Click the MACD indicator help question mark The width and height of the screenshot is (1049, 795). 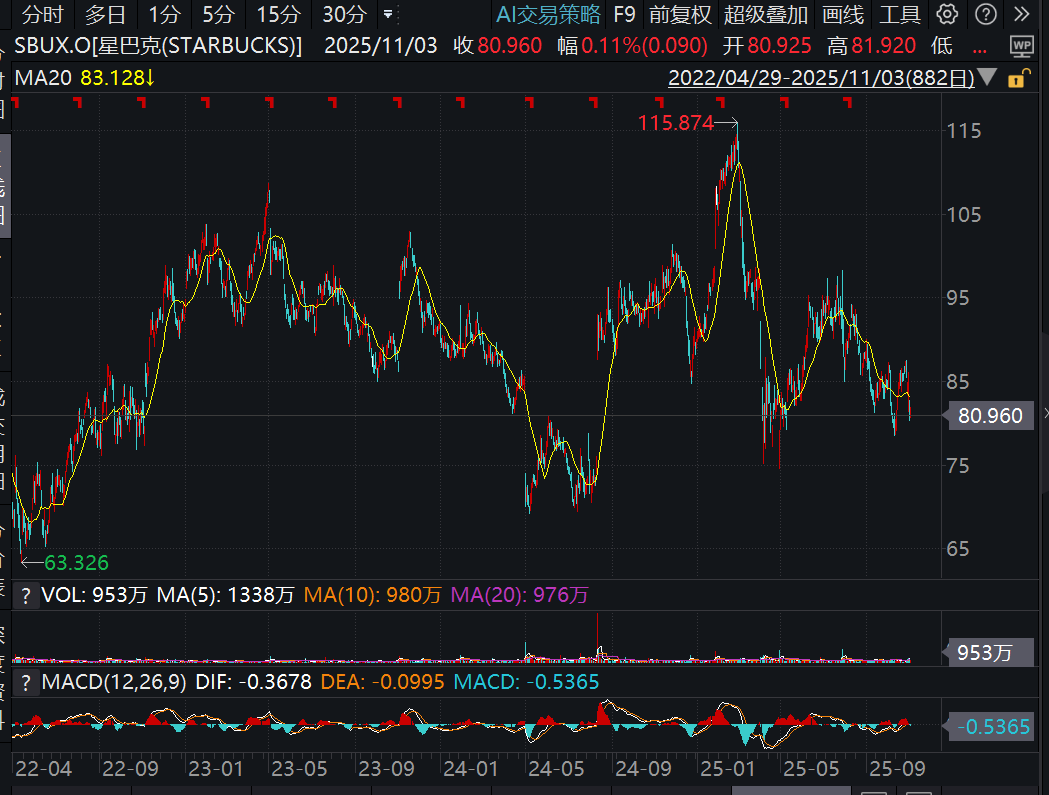(x=26, y=682)
